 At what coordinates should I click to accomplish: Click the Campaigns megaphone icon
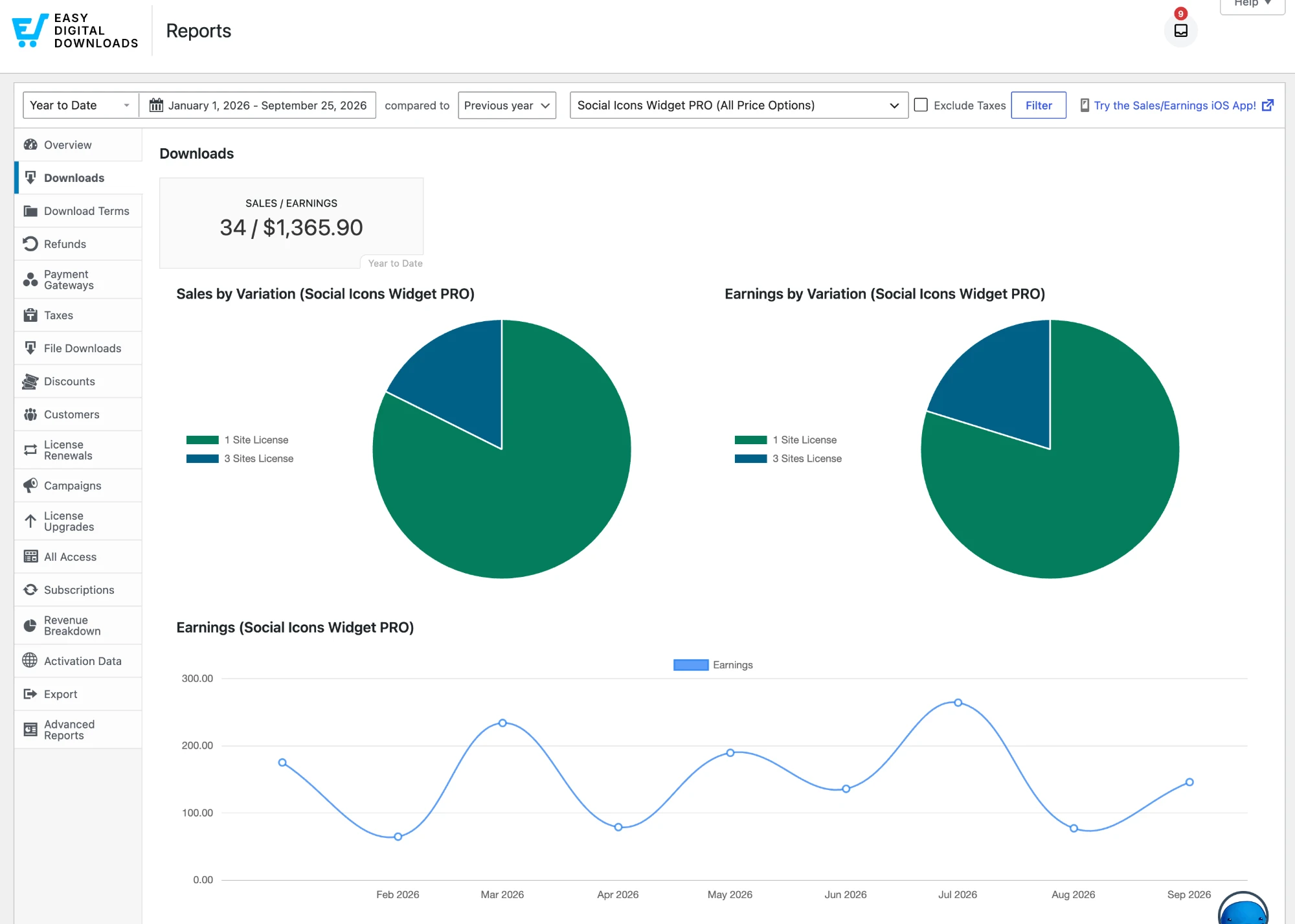point(30,485)
